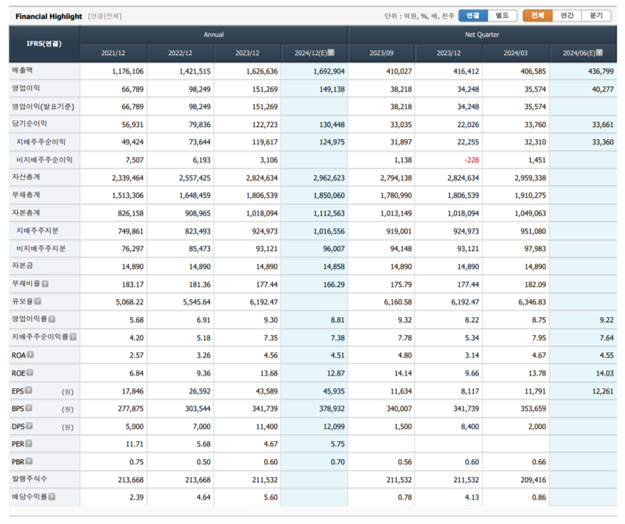This screenshot has height=524, width=625.
Task: Click the 14.03 ROE cell
Action: click(583, 373)
